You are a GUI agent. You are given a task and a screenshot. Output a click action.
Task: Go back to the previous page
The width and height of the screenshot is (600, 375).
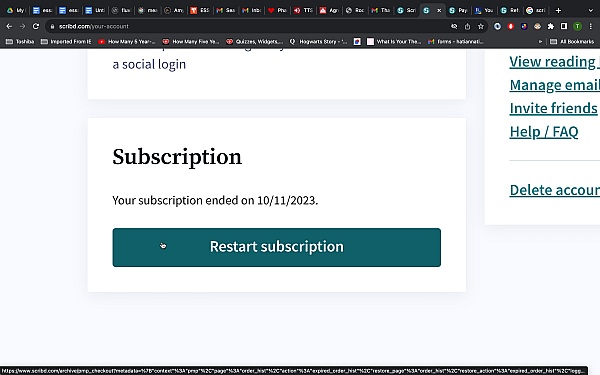[x=9, y=26]
